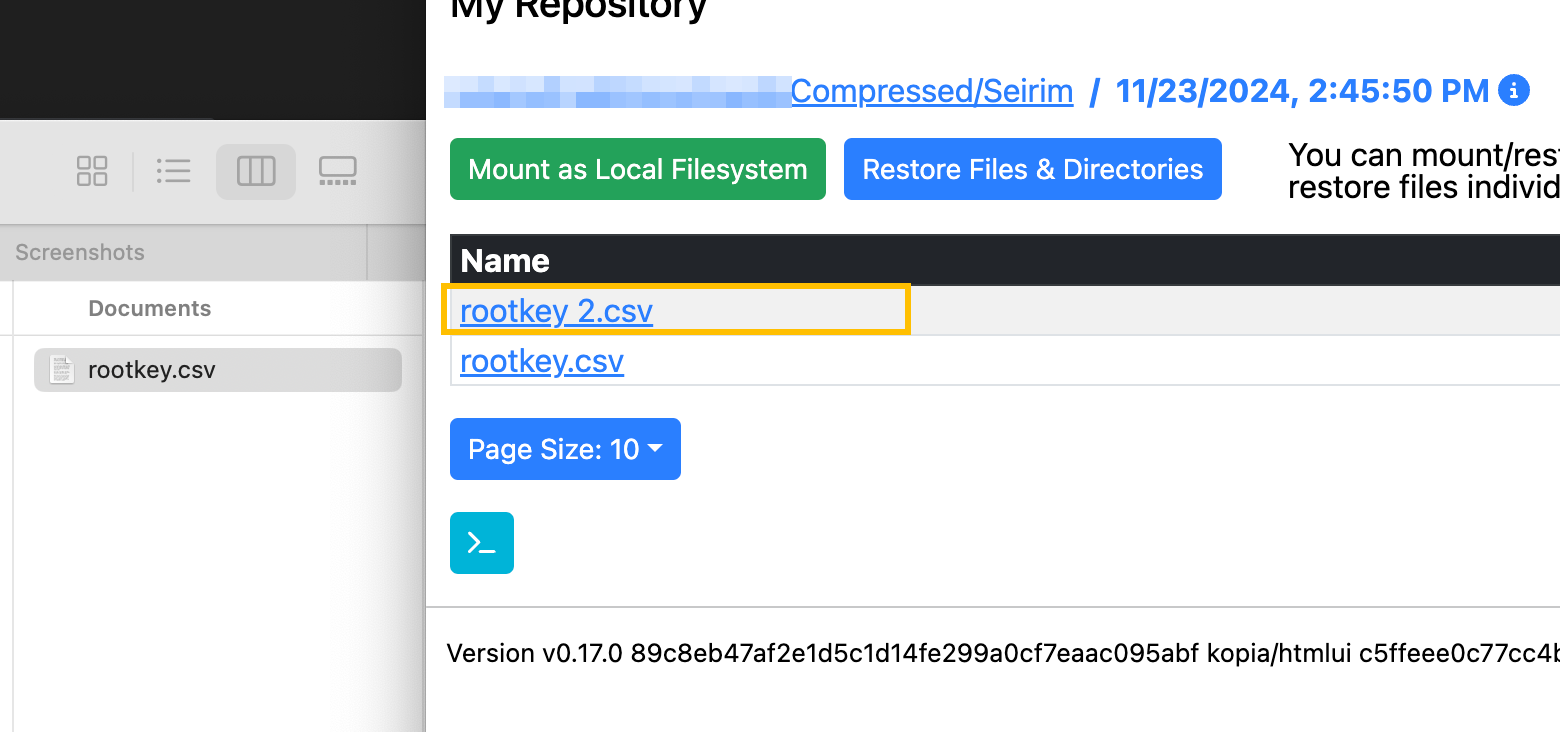Viewport: 1560px width, 732px height.
Task: Click the Version v0.17.0 footer text
Action: click(534, 654)
